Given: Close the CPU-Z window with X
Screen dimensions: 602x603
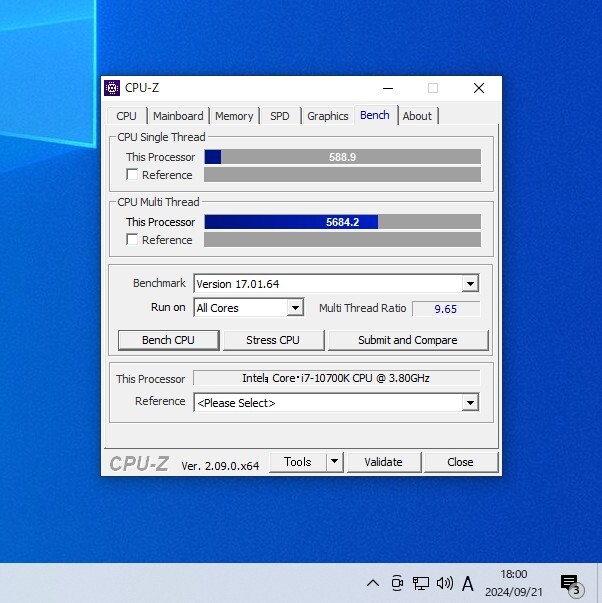Looking at the screenshot, I should [479, 88].
